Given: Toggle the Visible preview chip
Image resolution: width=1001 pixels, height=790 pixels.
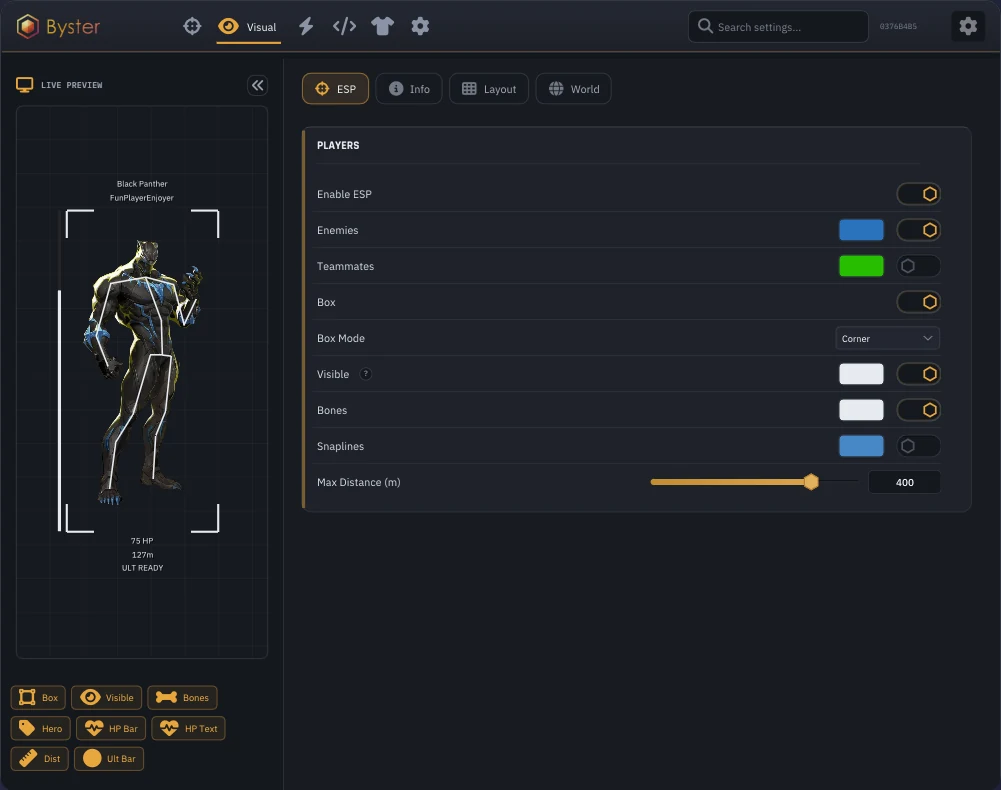Looking at the screenshot, I should click(x=107, y=697).
